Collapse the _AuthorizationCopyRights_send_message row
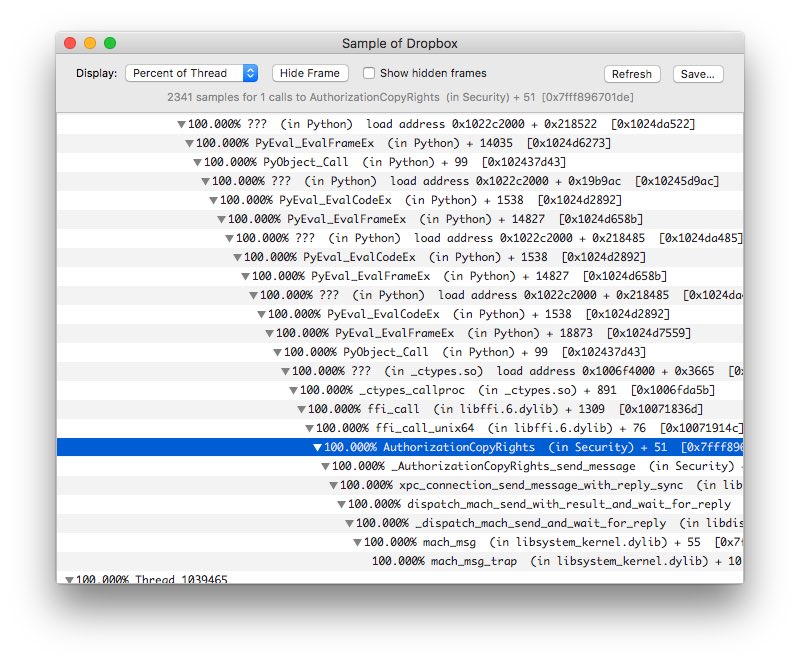This screenshot has width=800, height=664. click(326, 466)
